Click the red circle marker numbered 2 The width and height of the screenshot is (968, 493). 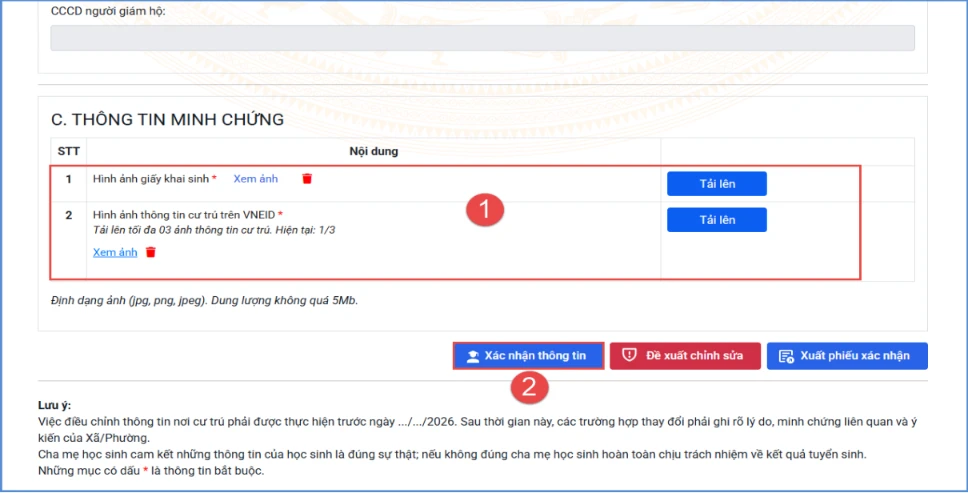point(528,388)
